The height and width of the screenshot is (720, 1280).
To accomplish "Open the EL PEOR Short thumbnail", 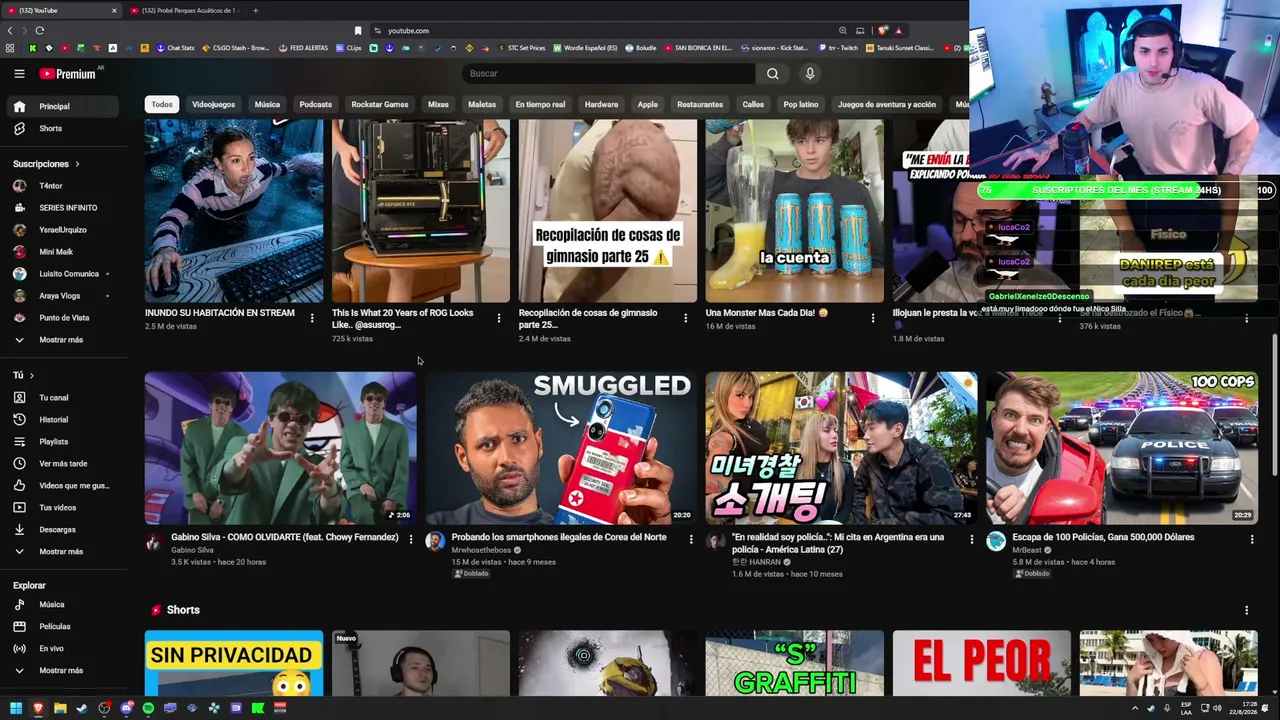I will coord(981,663).
